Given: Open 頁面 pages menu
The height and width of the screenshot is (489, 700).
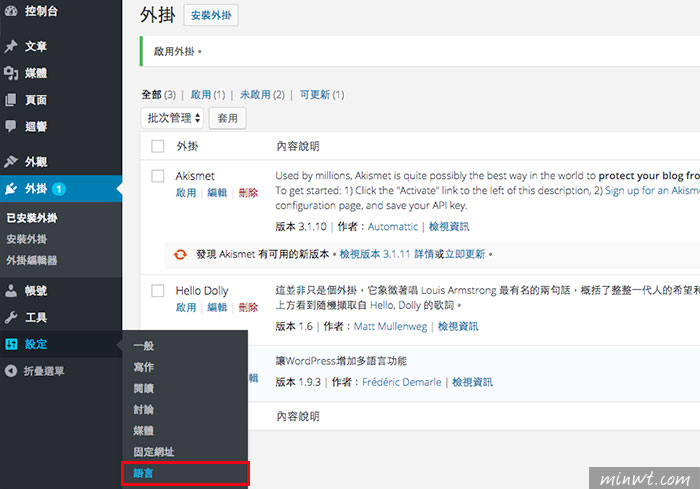Looking at the screenshot, I should (x=36, y=100).
